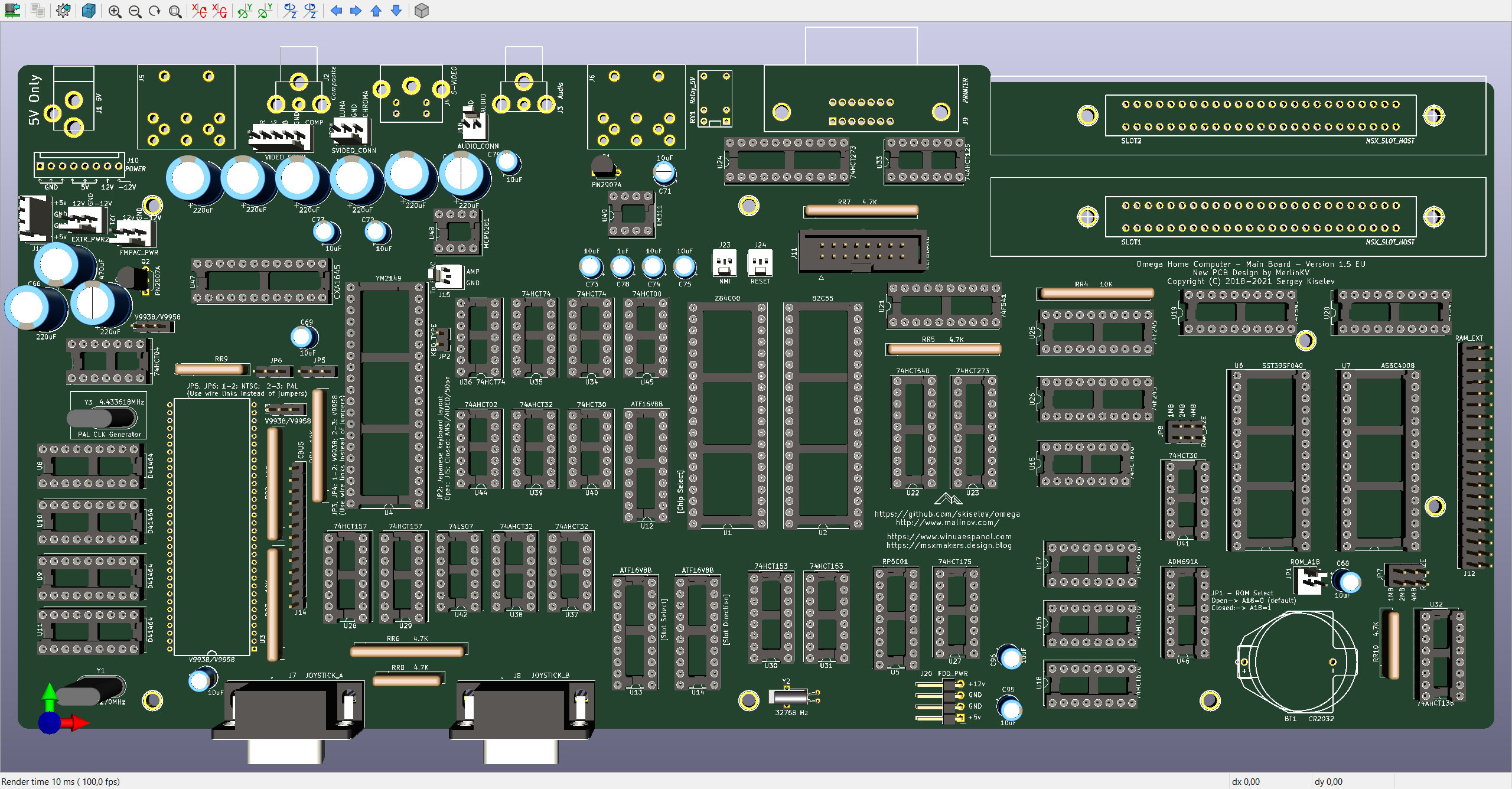Click the JOYSTICK_A connector
Viewport: 1512px width, 789px height.
pyautogui.click(x=288, y=721)
